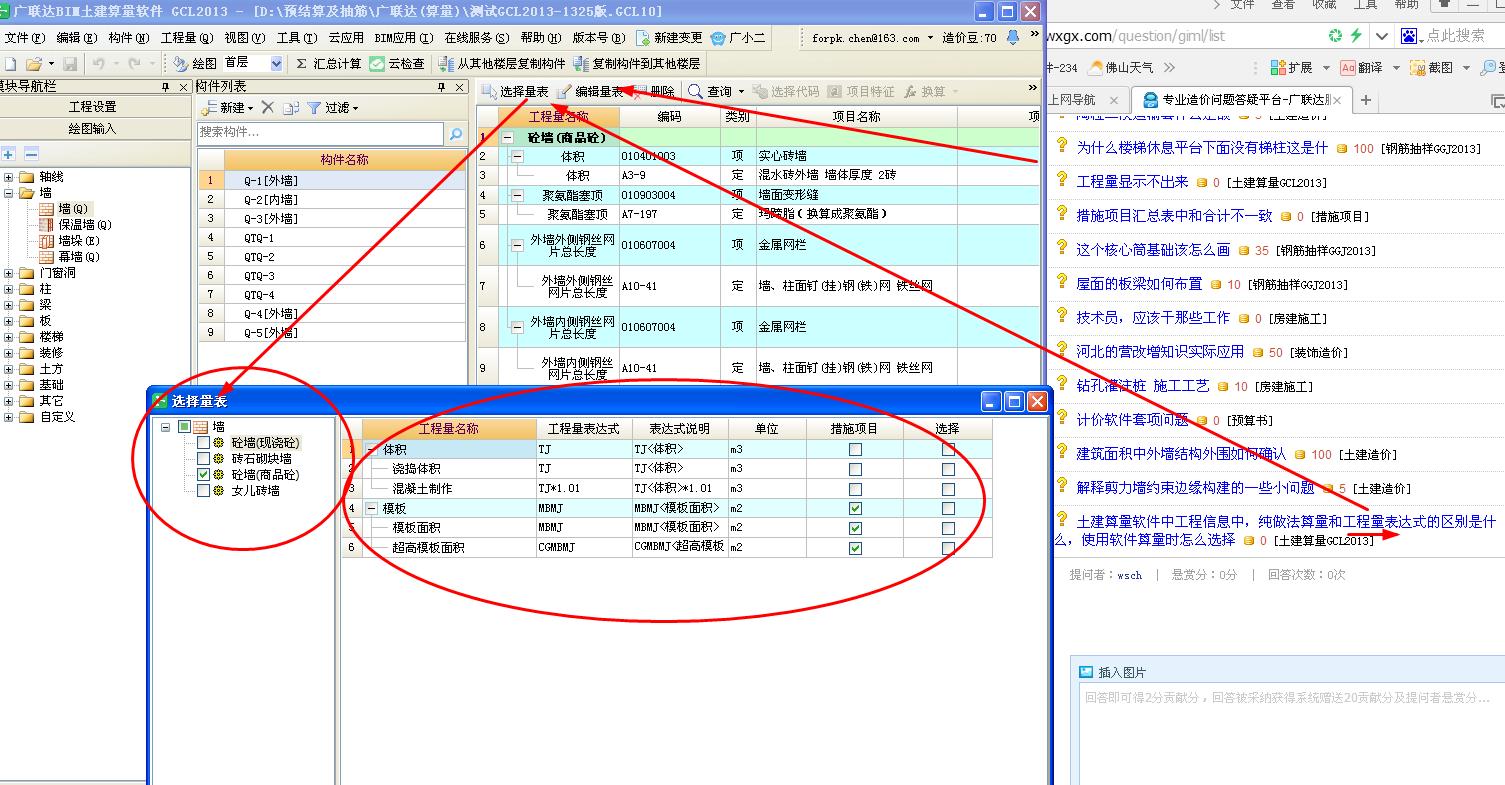
Task: Click the browser new tab plus button
Action: (1366, 100)
